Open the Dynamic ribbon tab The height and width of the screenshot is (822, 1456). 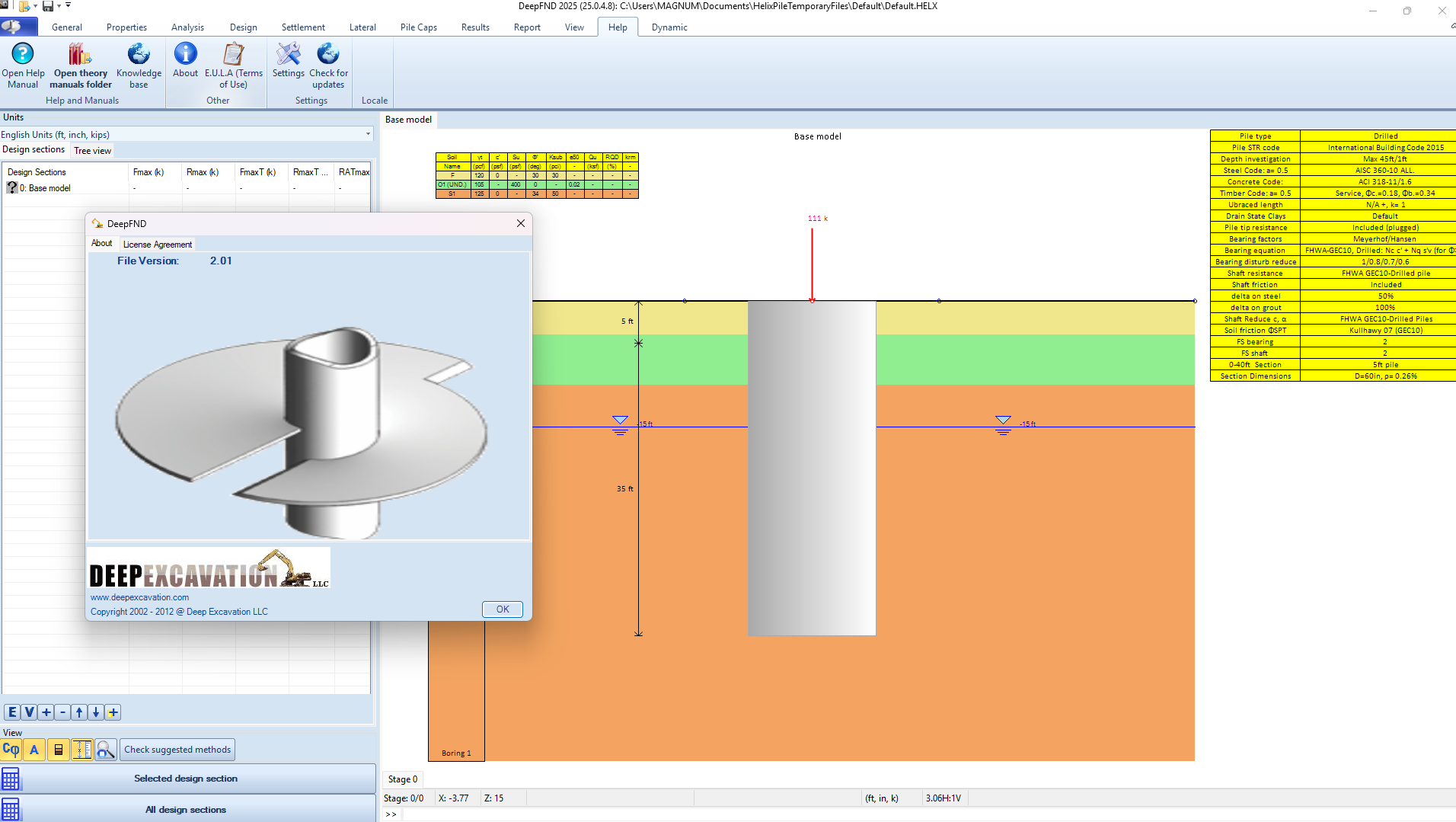(x=669, y=27)
